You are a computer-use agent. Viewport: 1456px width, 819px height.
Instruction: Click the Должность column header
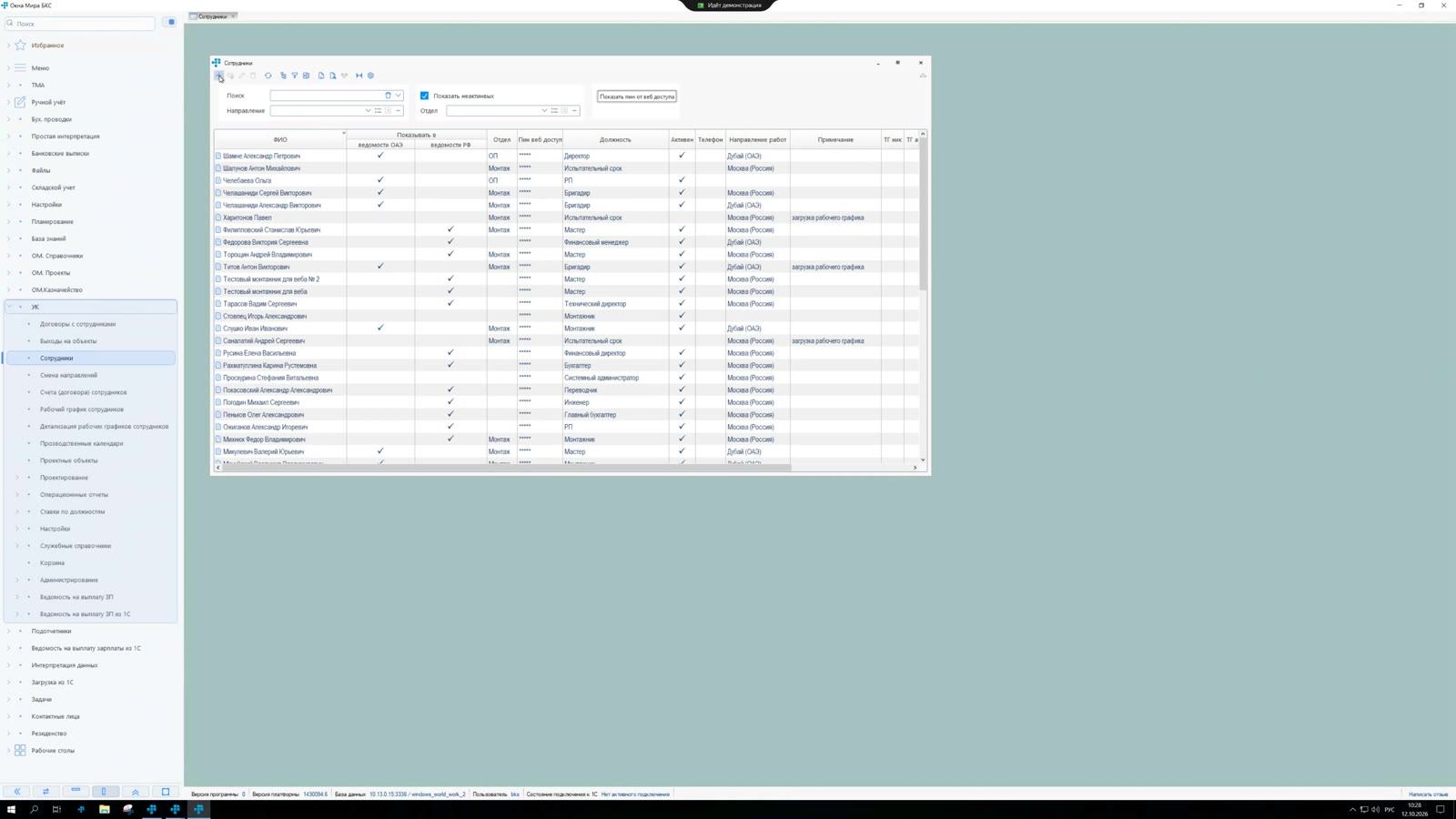(615, 140)
